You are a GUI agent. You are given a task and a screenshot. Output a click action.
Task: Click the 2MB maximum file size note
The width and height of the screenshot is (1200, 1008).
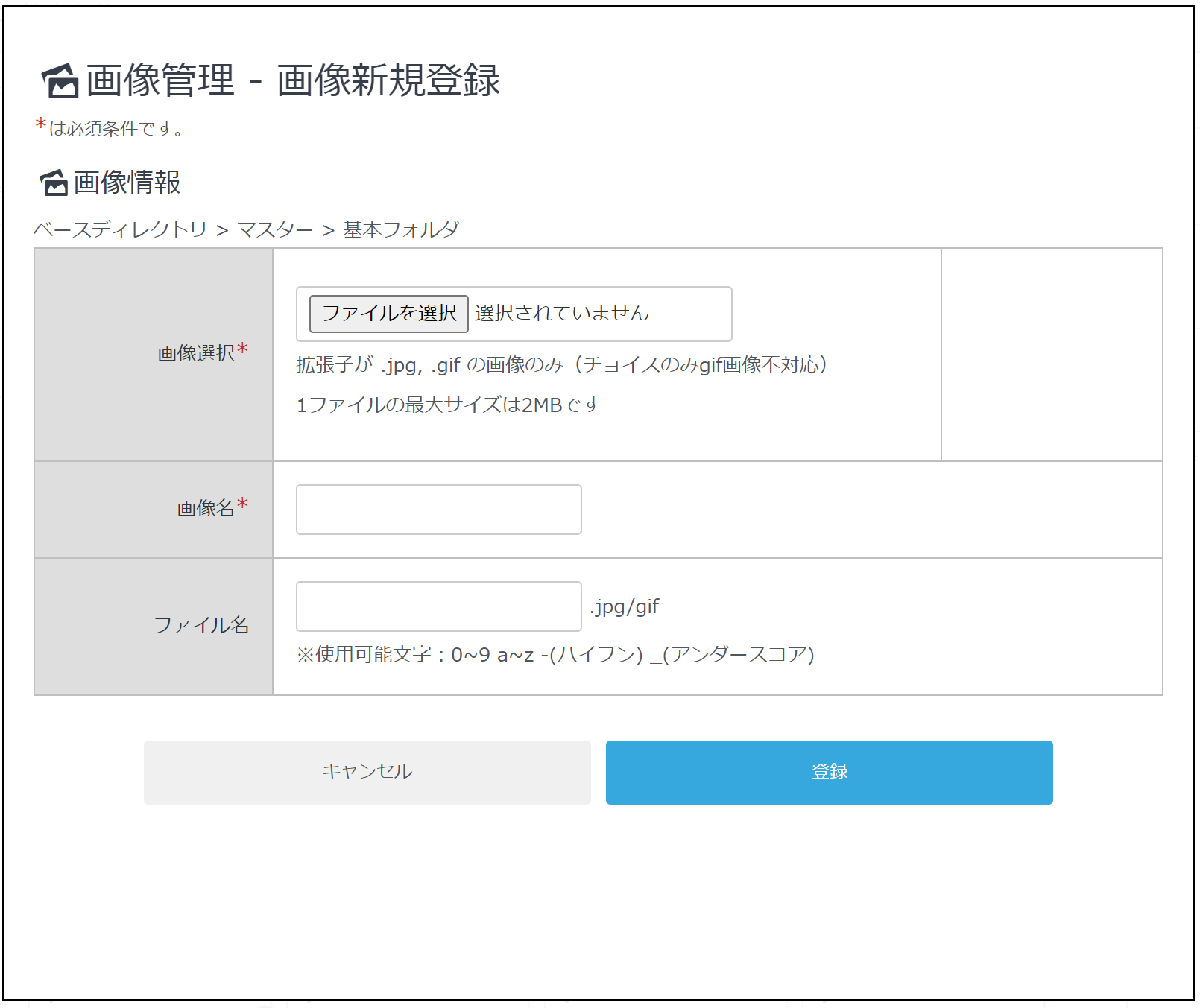[448, 405]
